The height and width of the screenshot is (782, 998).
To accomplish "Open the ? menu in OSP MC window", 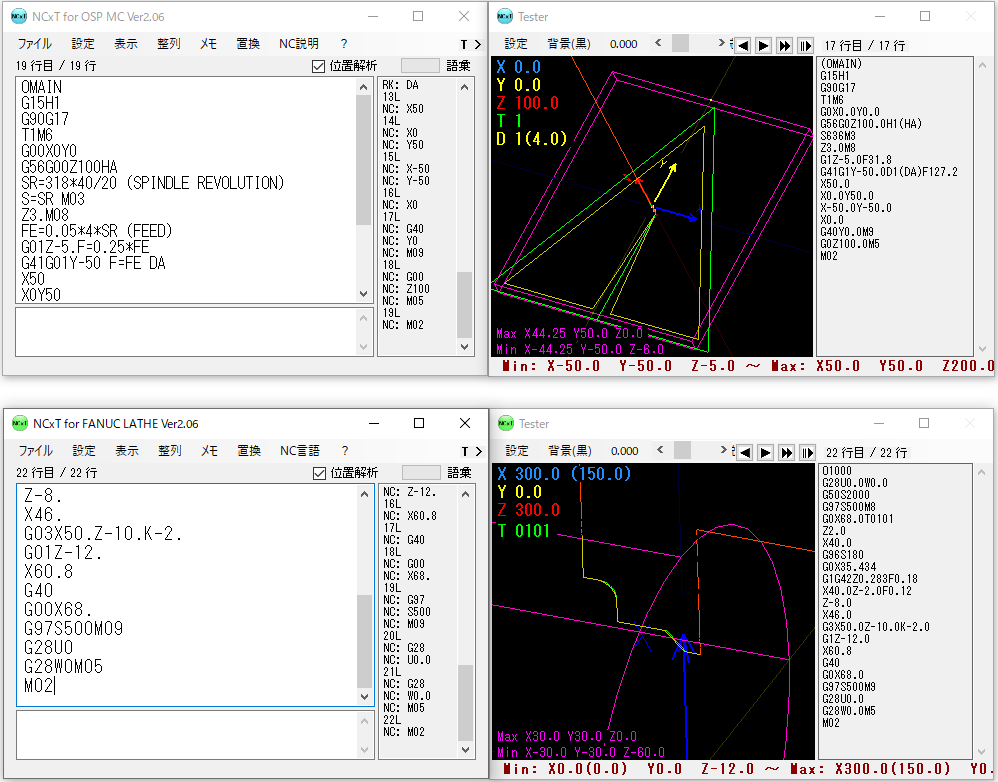I will click(344, 44).
